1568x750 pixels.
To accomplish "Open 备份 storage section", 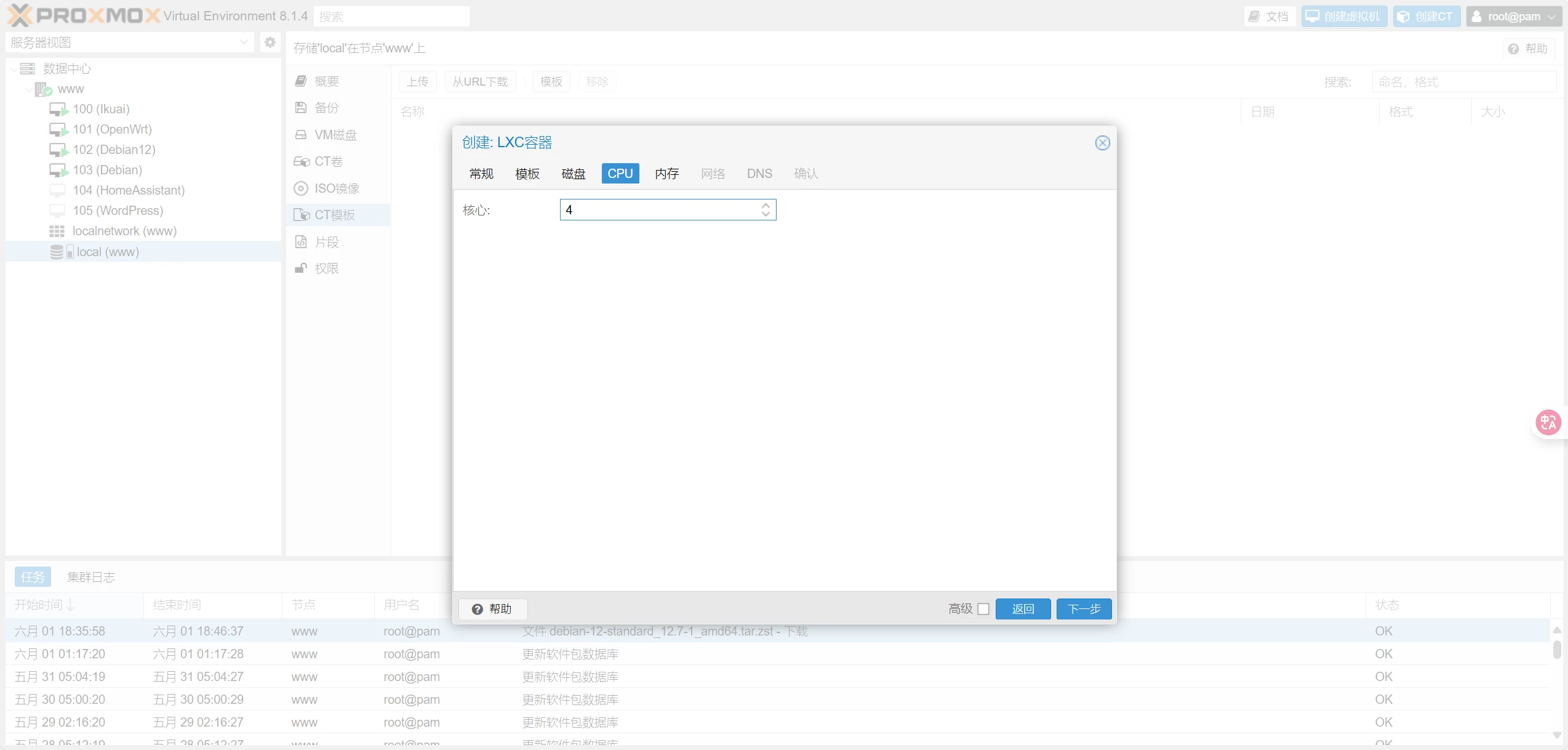I will [326, 108].
